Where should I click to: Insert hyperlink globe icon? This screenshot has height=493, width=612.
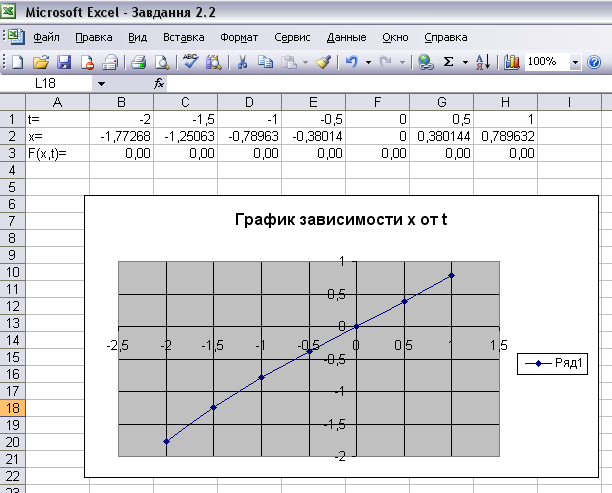point(425,62)
